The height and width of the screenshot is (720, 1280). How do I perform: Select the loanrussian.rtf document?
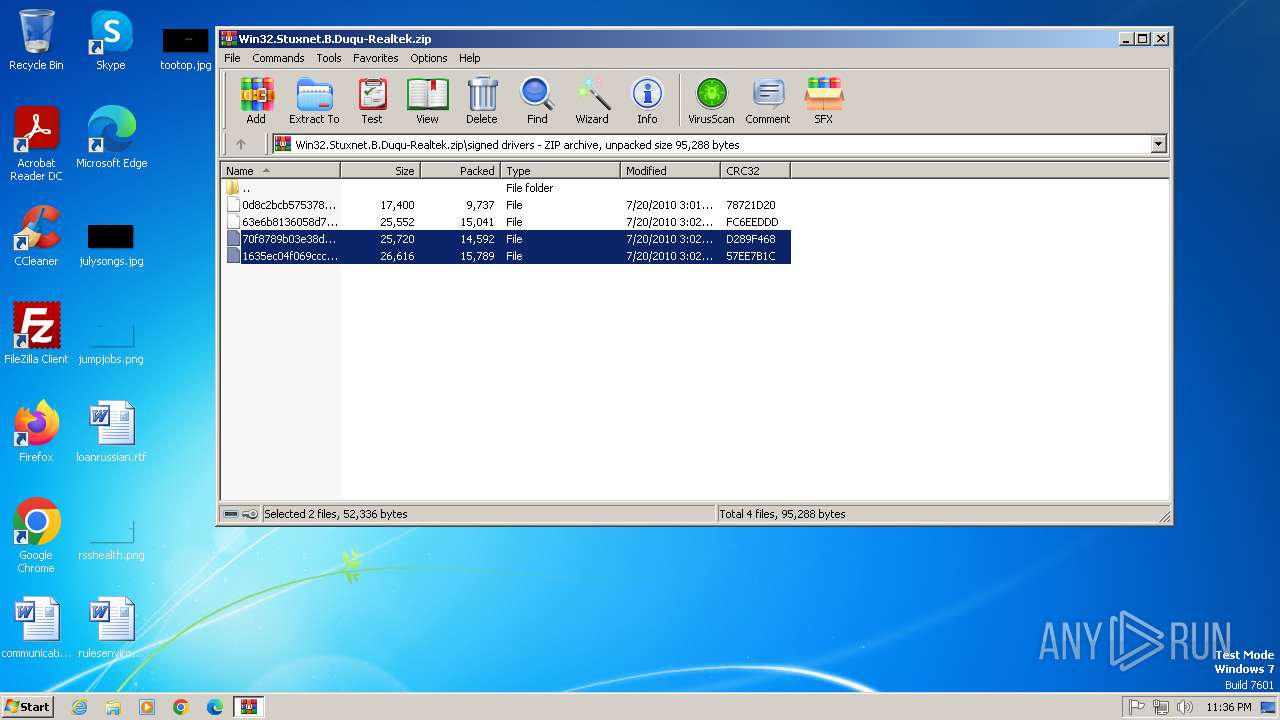point(111,432)
